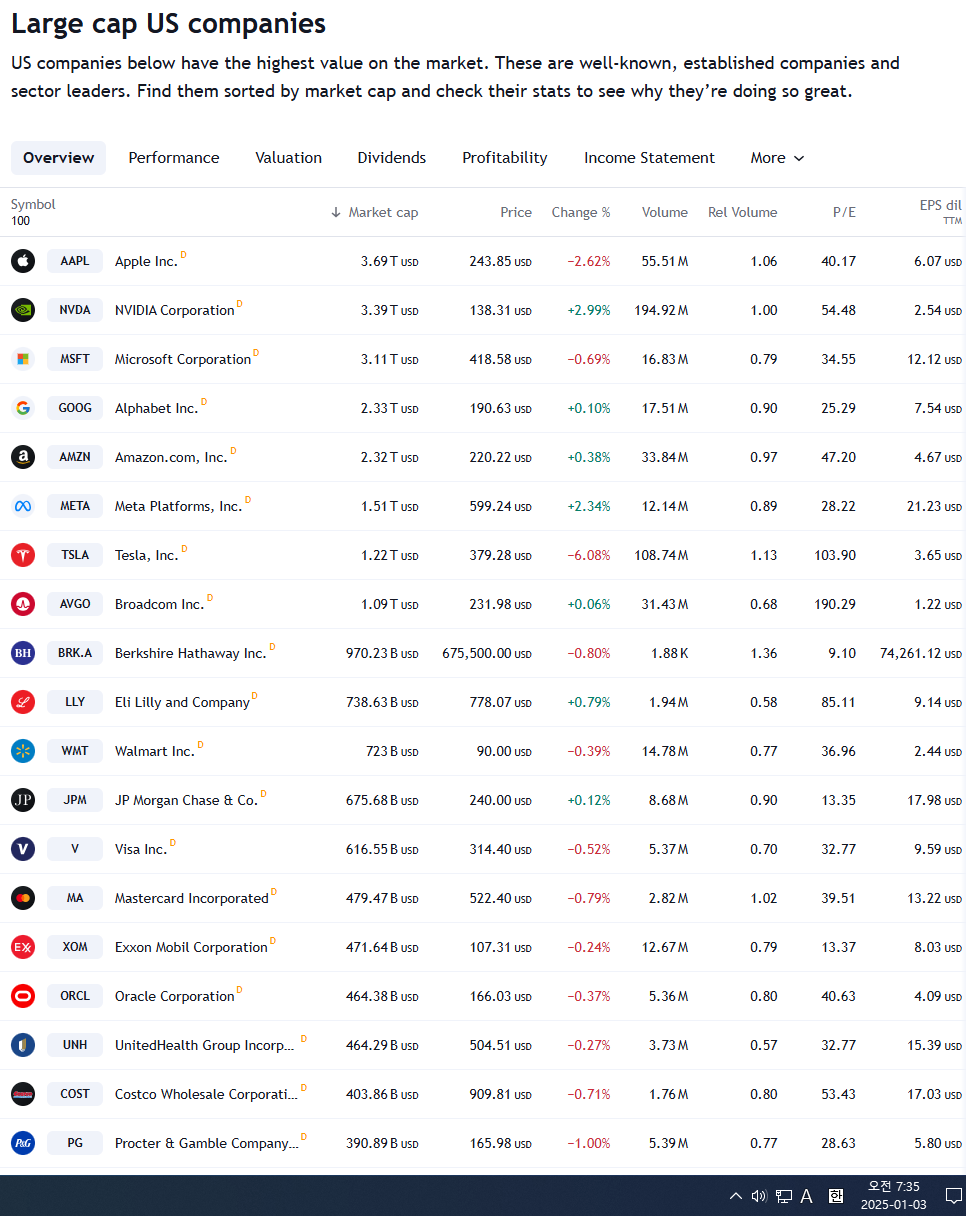Sort by the Volume column header
The height and width of the screenshot is (1216, 966).
click(665, 212)
